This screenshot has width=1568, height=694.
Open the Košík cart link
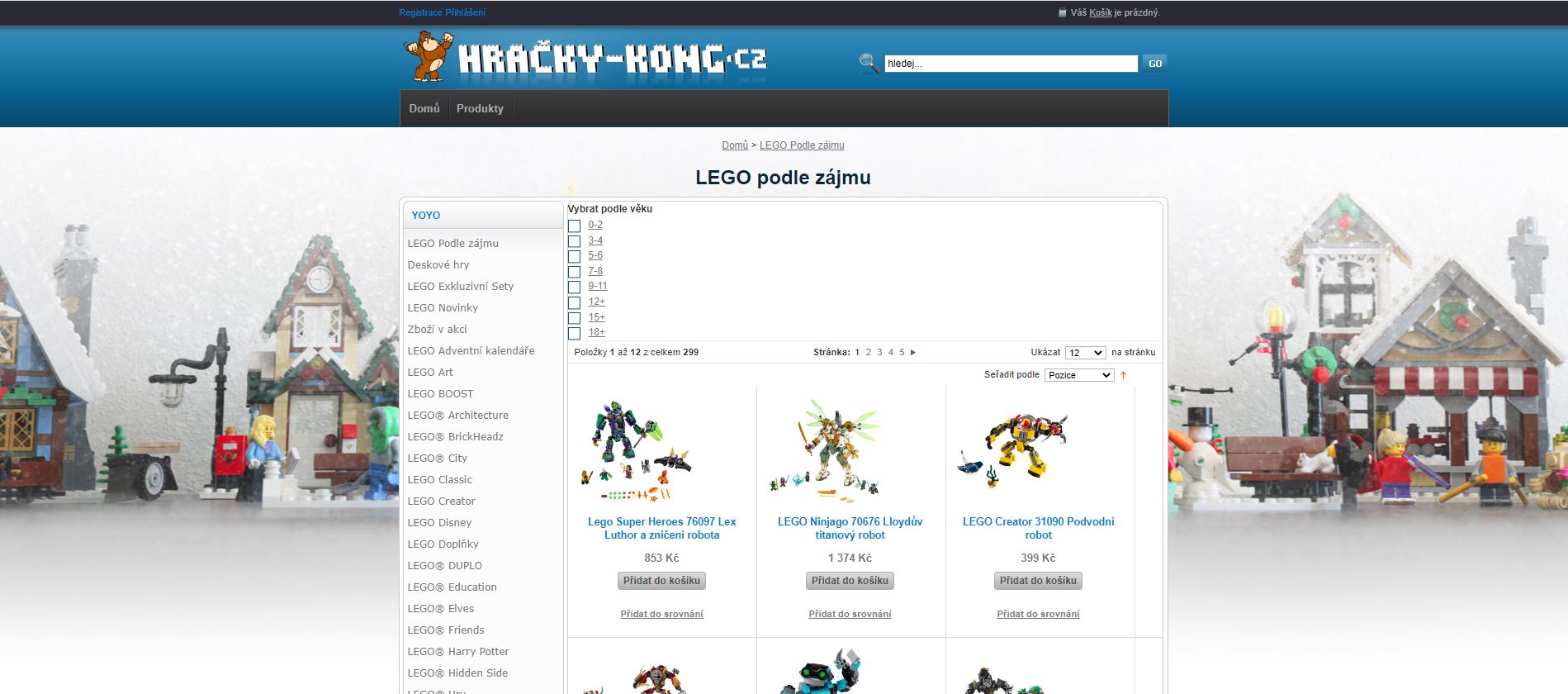[x=1100, y=12]
